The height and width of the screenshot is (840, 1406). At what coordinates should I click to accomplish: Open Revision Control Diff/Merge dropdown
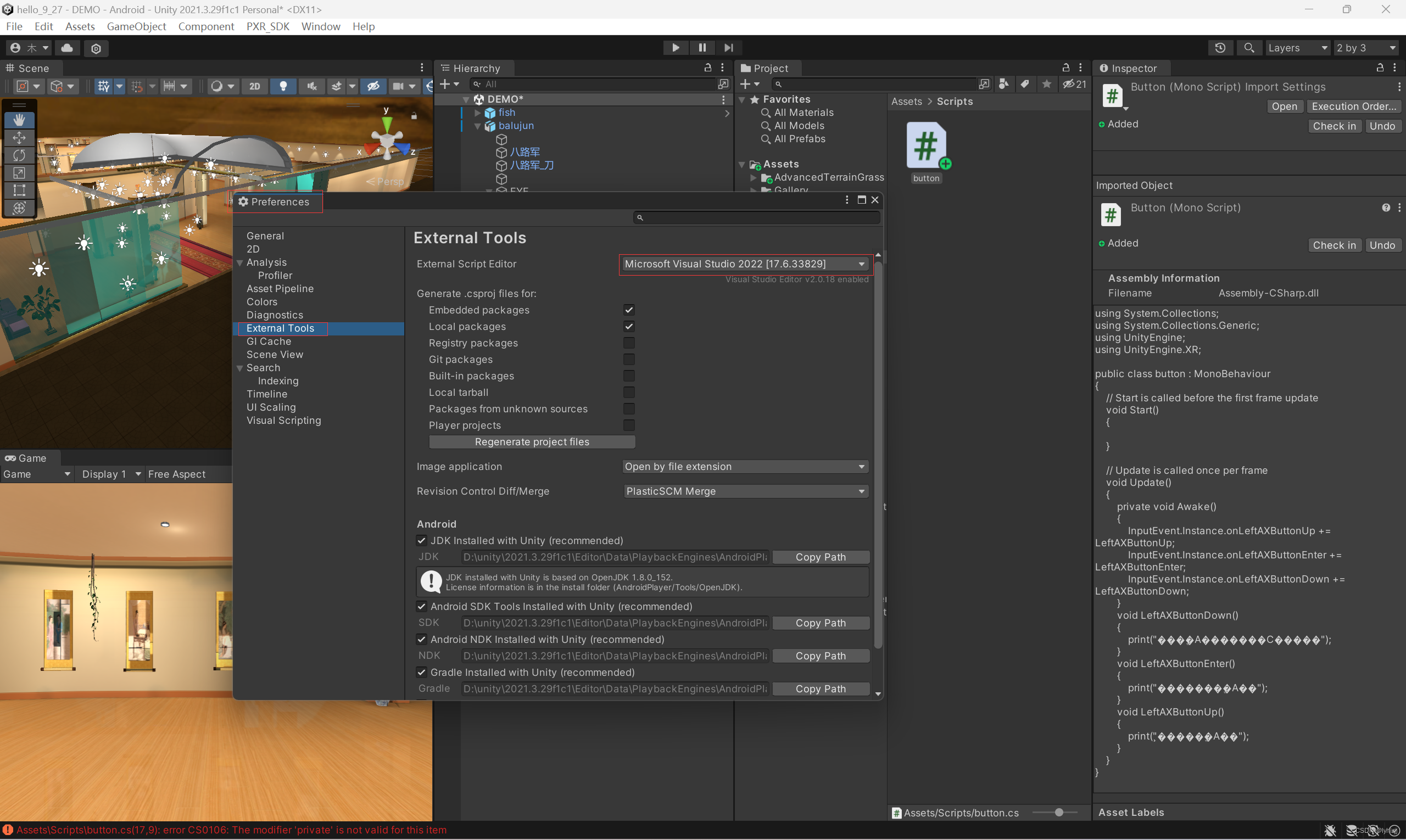click(x=745, y=491)
